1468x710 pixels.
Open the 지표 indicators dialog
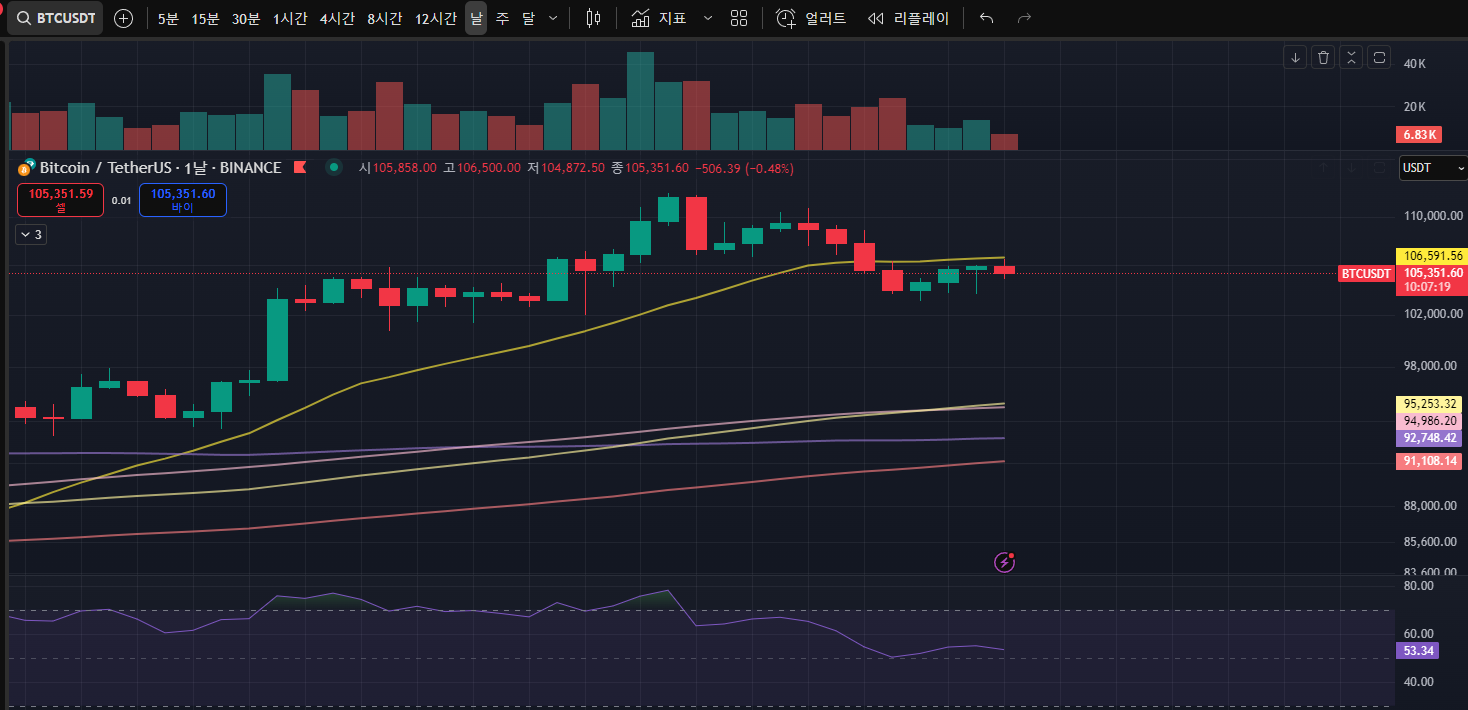coord(659,18)
